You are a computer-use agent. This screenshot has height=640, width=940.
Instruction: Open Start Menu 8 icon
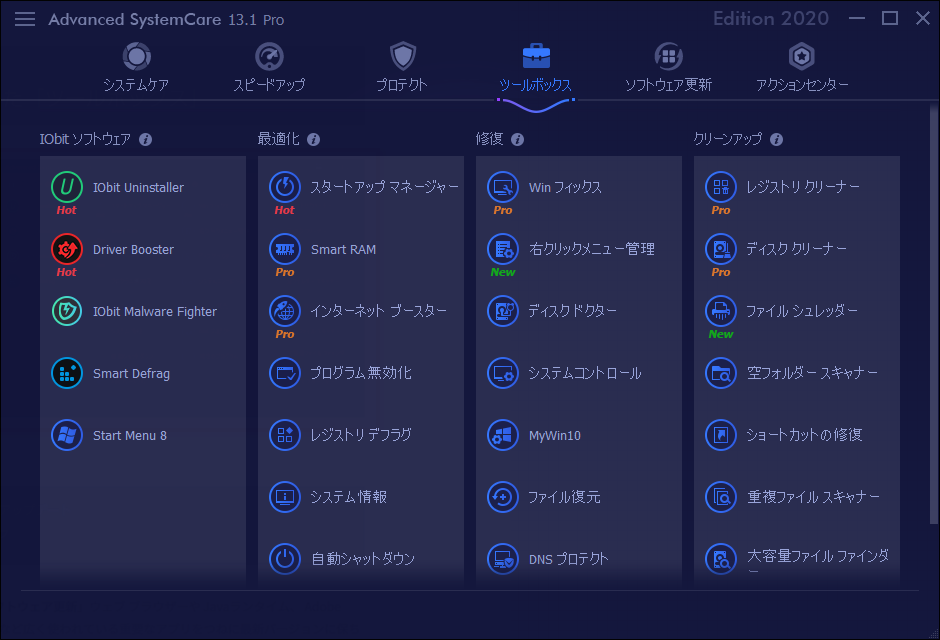67,435
